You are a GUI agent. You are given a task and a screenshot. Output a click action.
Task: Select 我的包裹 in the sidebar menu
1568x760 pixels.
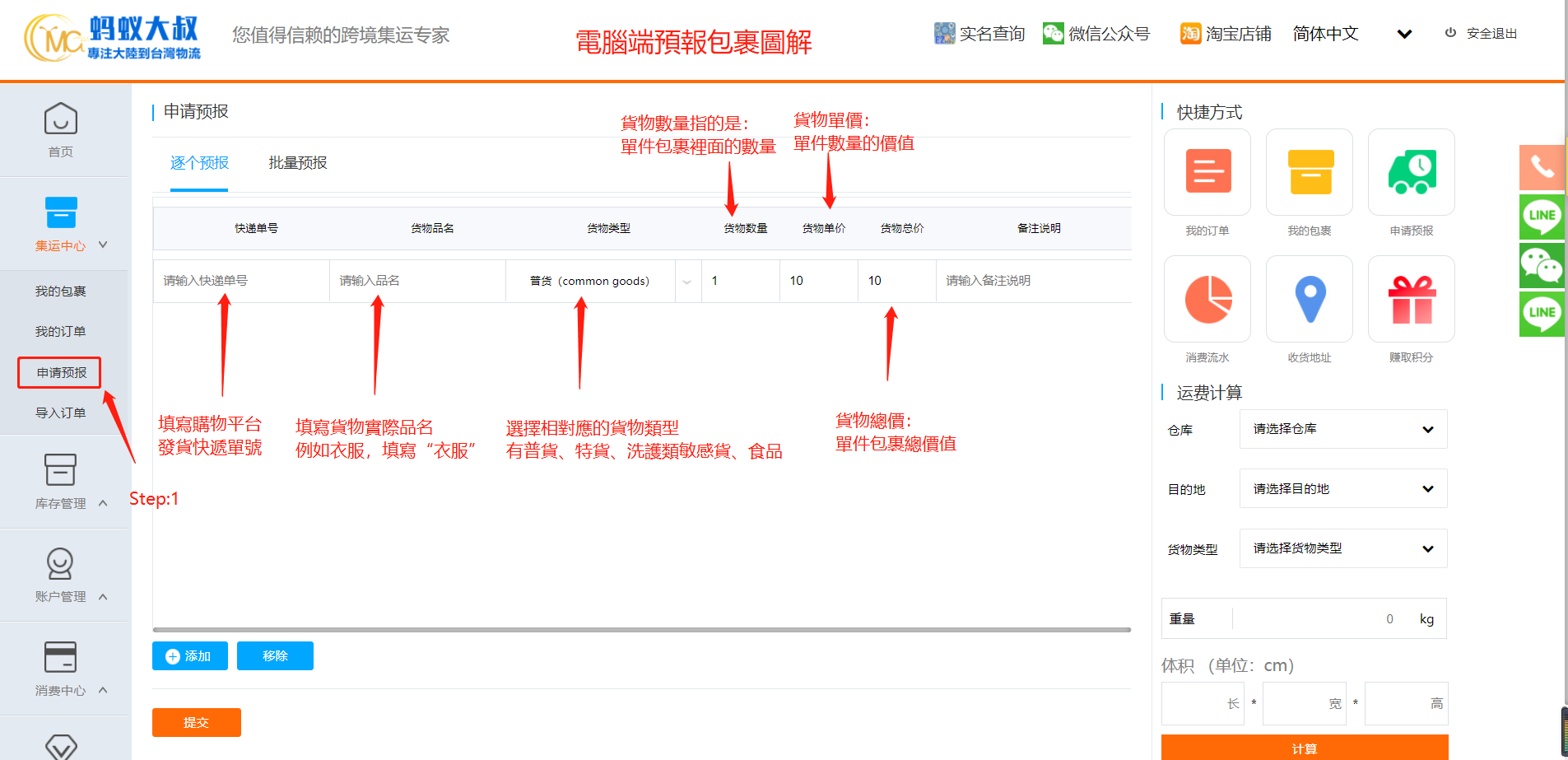tap(60, 291)
